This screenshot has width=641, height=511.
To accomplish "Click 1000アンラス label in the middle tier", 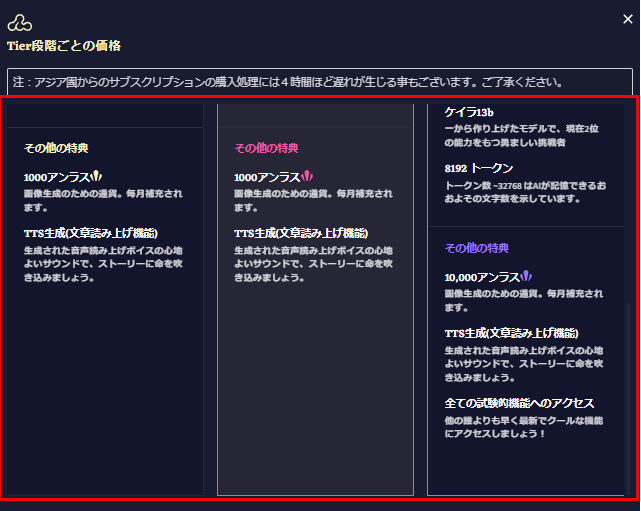I will (x=267, y=177).
